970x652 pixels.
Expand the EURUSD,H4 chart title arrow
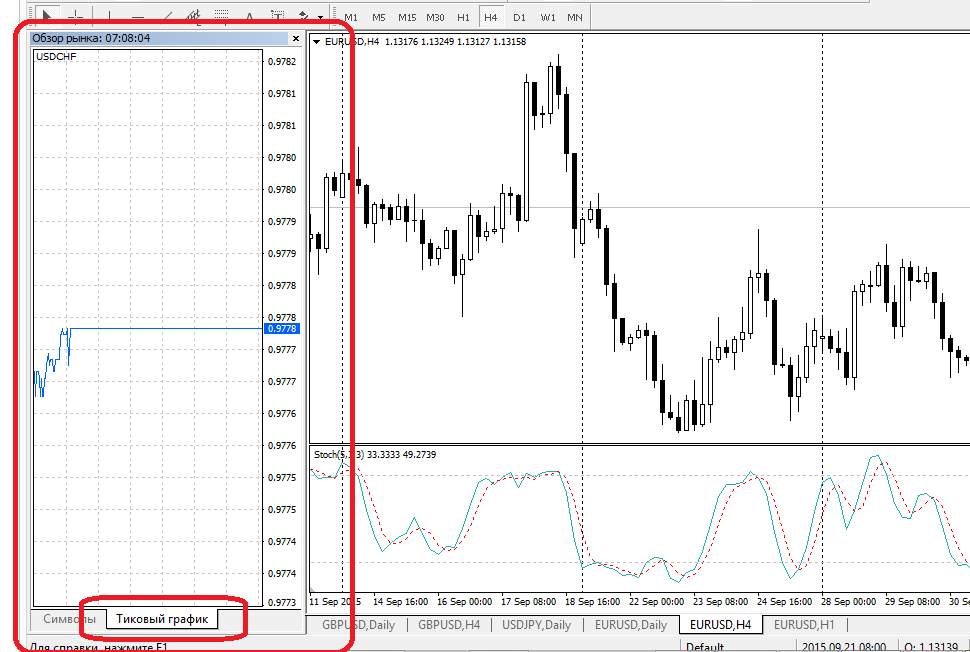click(x=317, y=42)
